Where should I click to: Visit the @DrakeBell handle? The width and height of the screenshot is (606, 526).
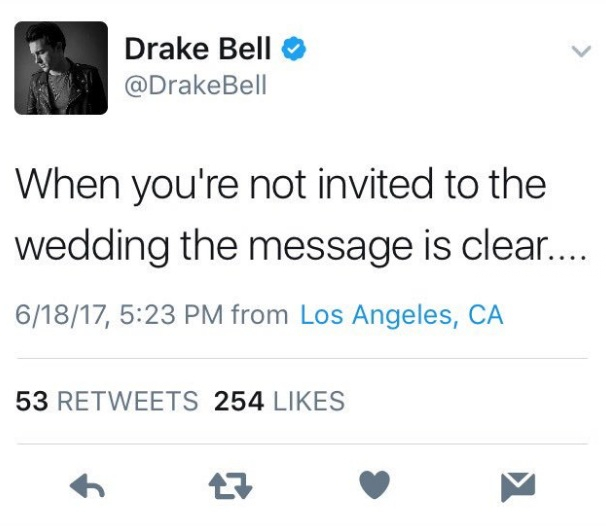195,85
